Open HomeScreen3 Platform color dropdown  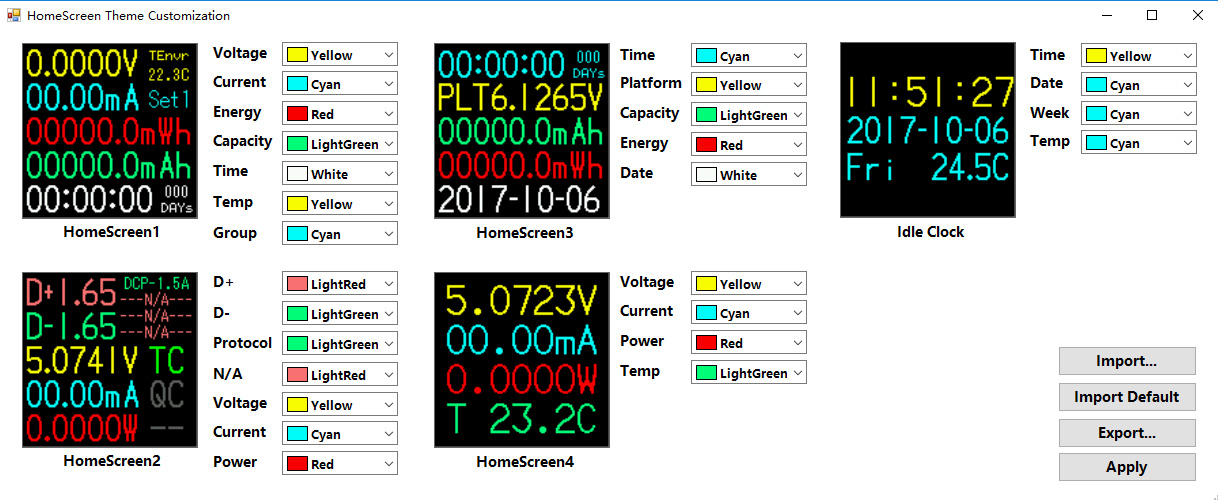click(749, 85)
